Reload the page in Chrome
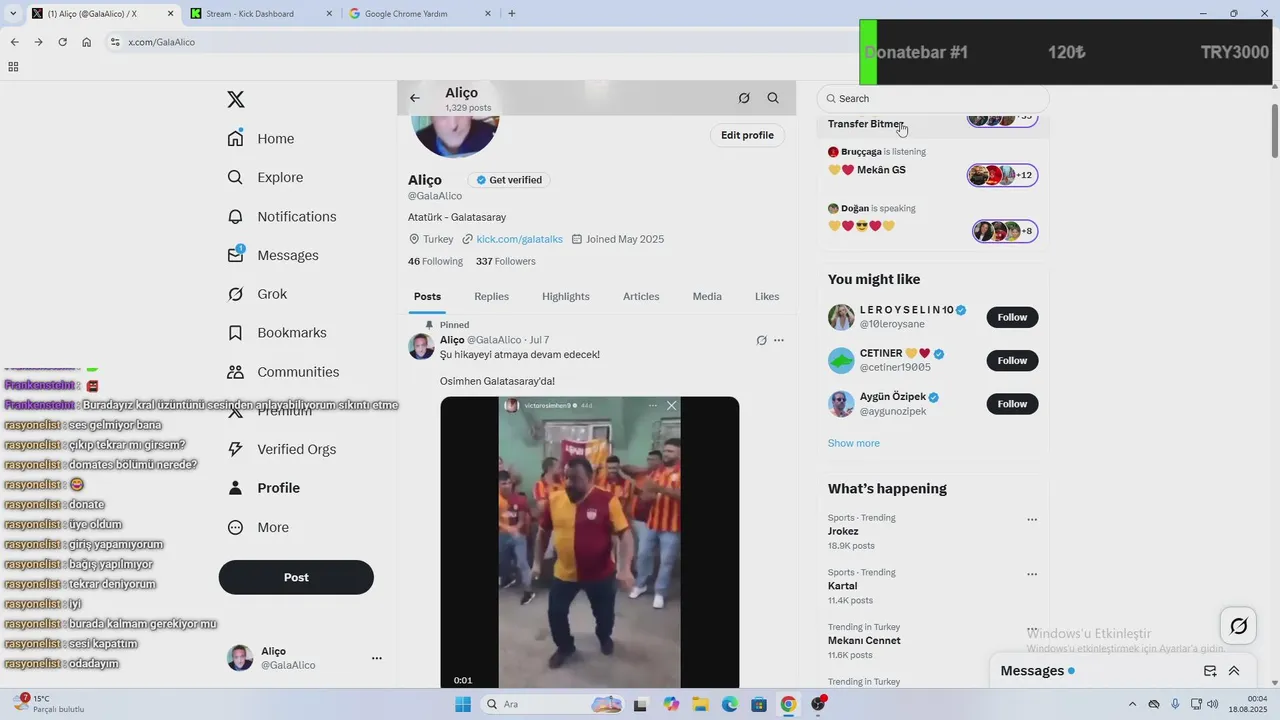 coord(62,42)
